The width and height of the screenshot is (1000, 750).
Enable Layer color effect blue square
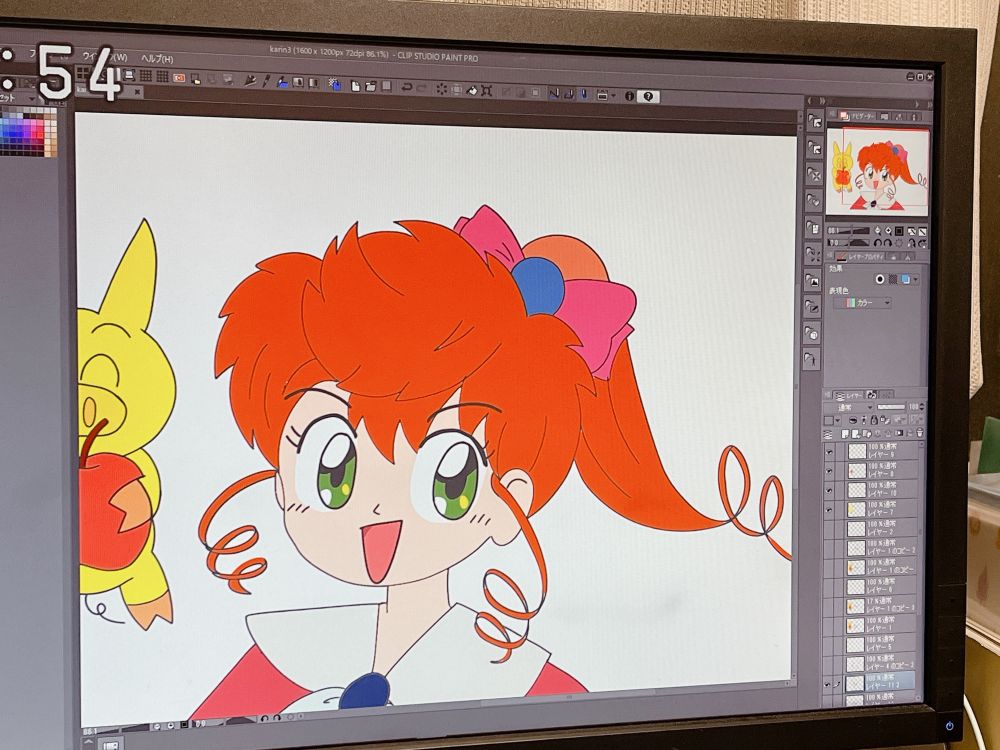(x=905, y=279)
